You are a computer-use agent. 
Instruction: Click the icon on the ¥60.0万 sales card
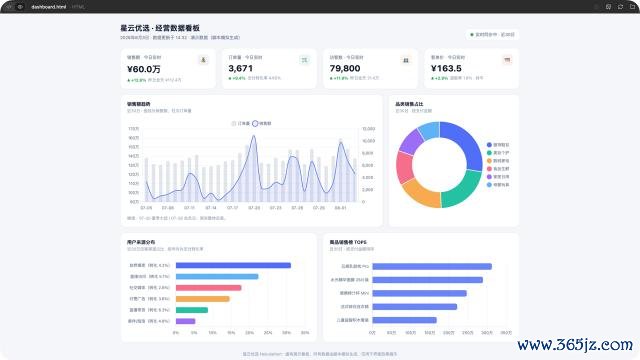click(203, 60)
